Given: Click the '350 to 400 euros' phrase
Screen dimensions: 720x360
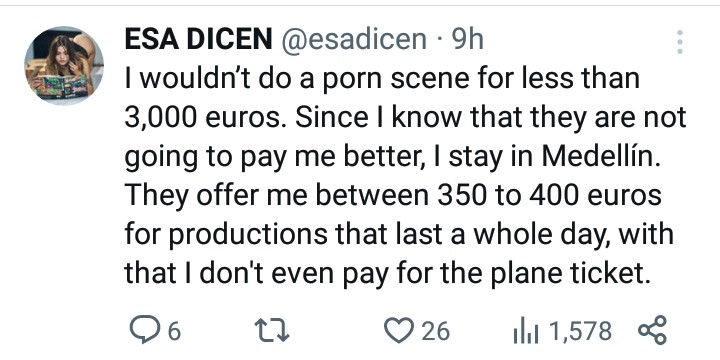Looking at the screenshot, I should pyautogui.click(x=549, y=195).
